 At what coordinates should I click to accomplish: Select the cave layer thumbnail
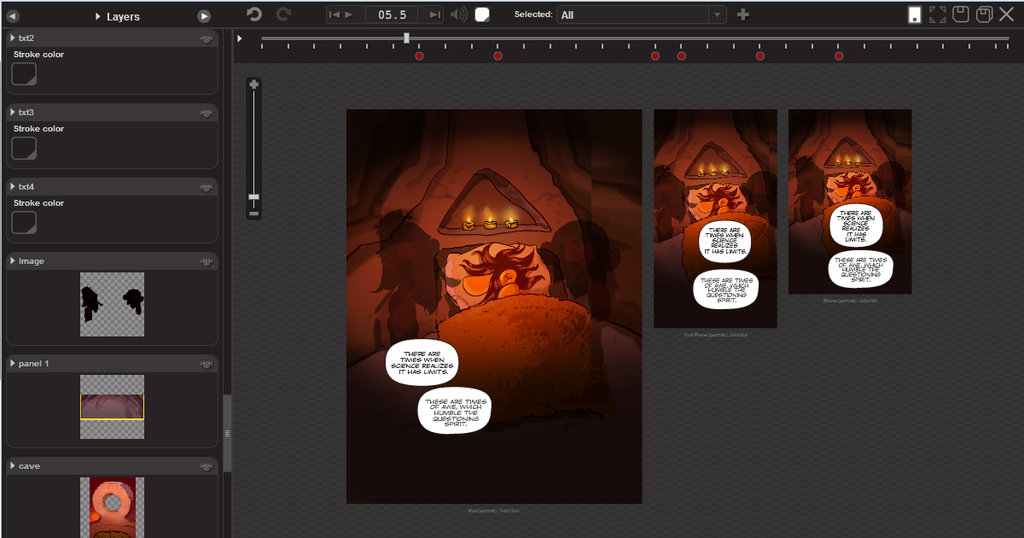tap(112, 507)
